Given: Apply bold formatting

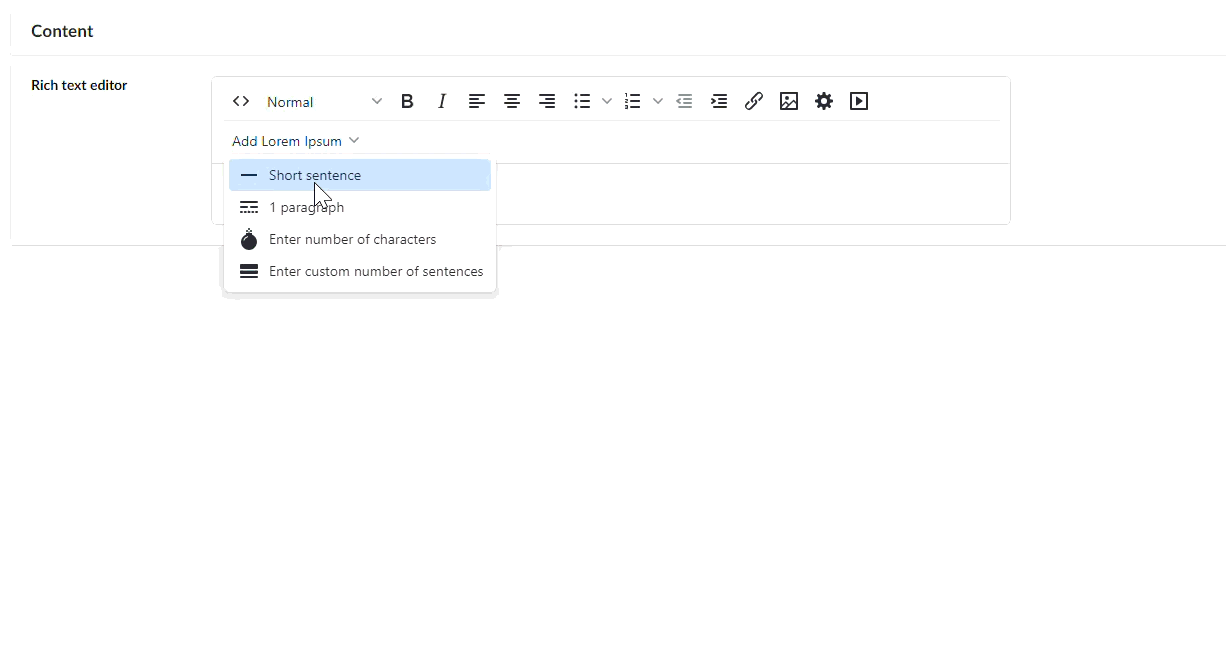Looking at the screenshot, I should [407, 101].
